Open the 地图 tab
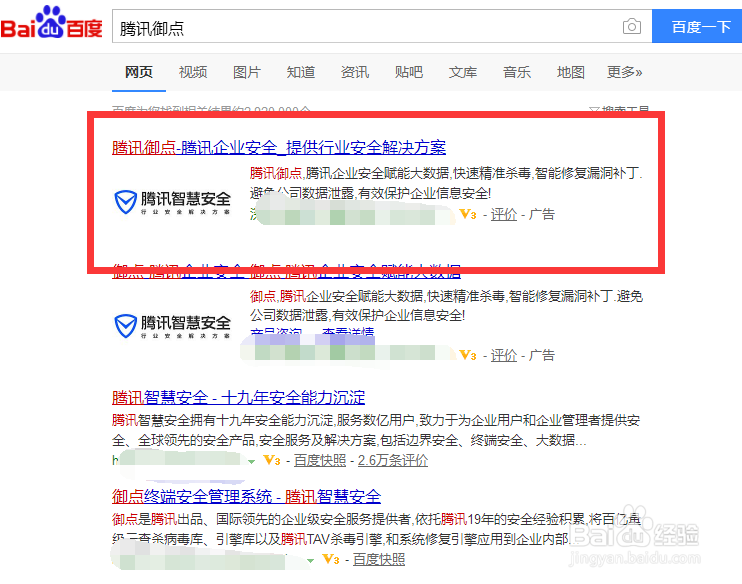 571,72
